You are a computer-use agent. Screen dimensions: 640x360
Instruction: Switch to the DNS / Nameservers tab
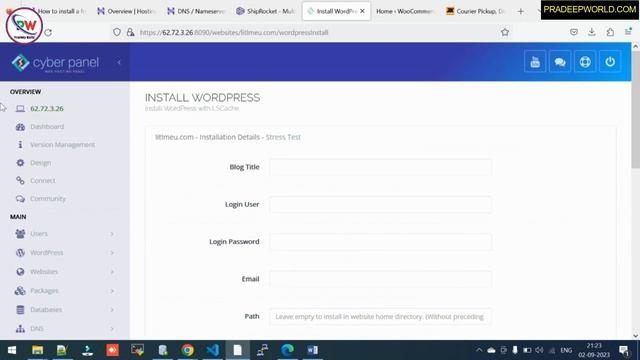[196, 11]
